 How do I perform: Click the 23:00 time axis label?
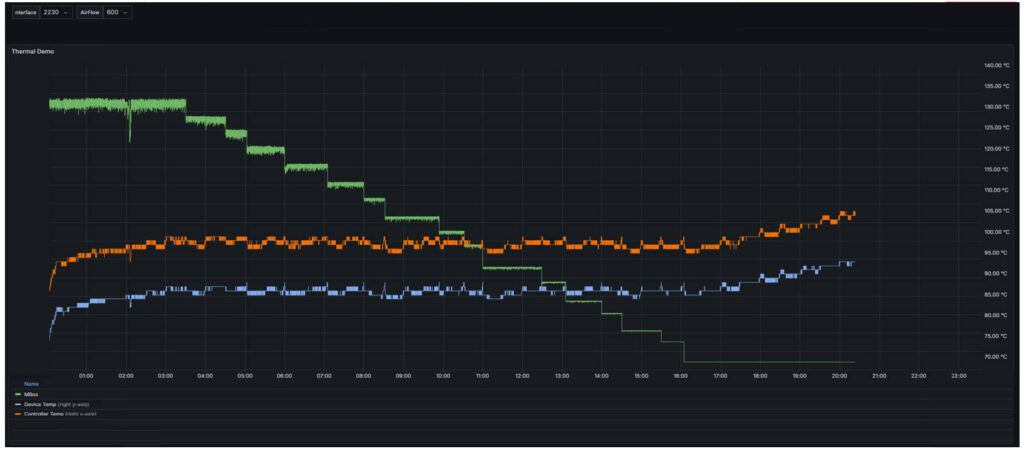coord(958,375)
